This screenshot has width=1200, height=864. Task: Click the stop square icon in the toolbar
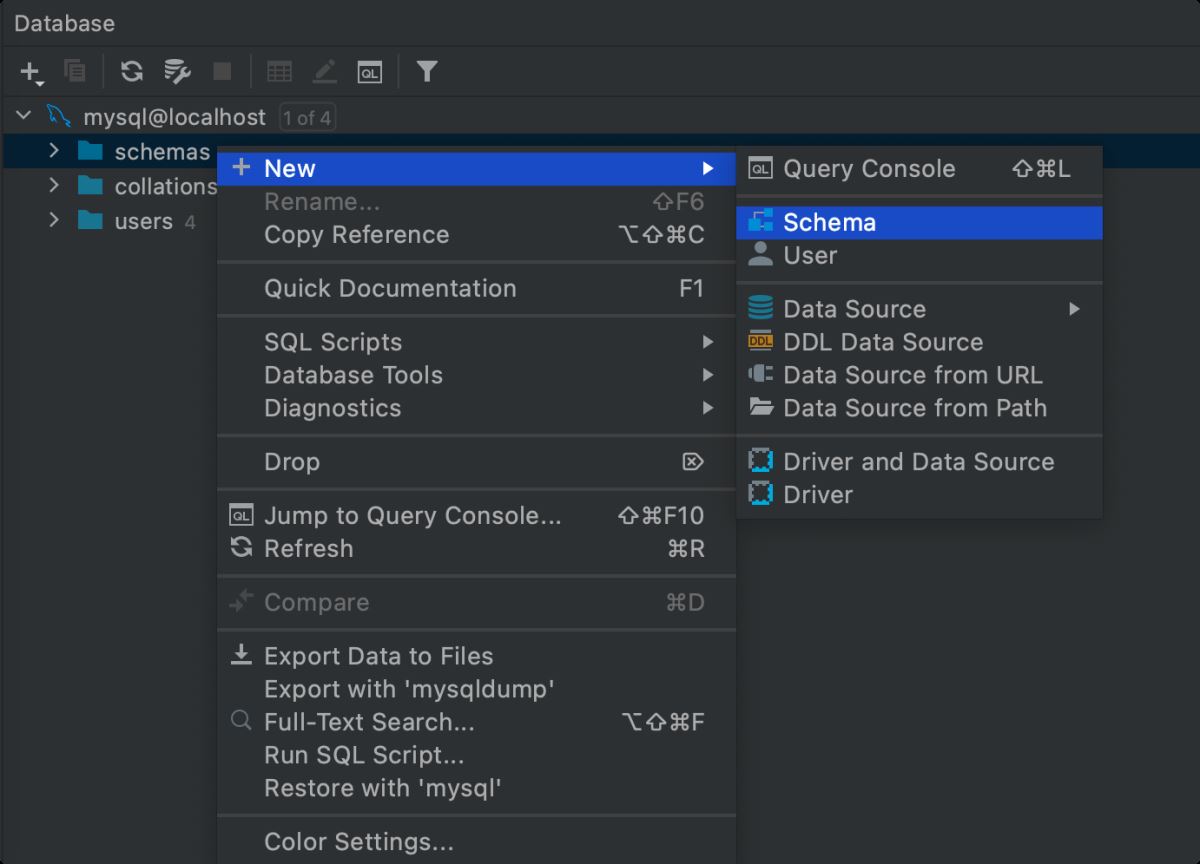[x=222, y=72]
